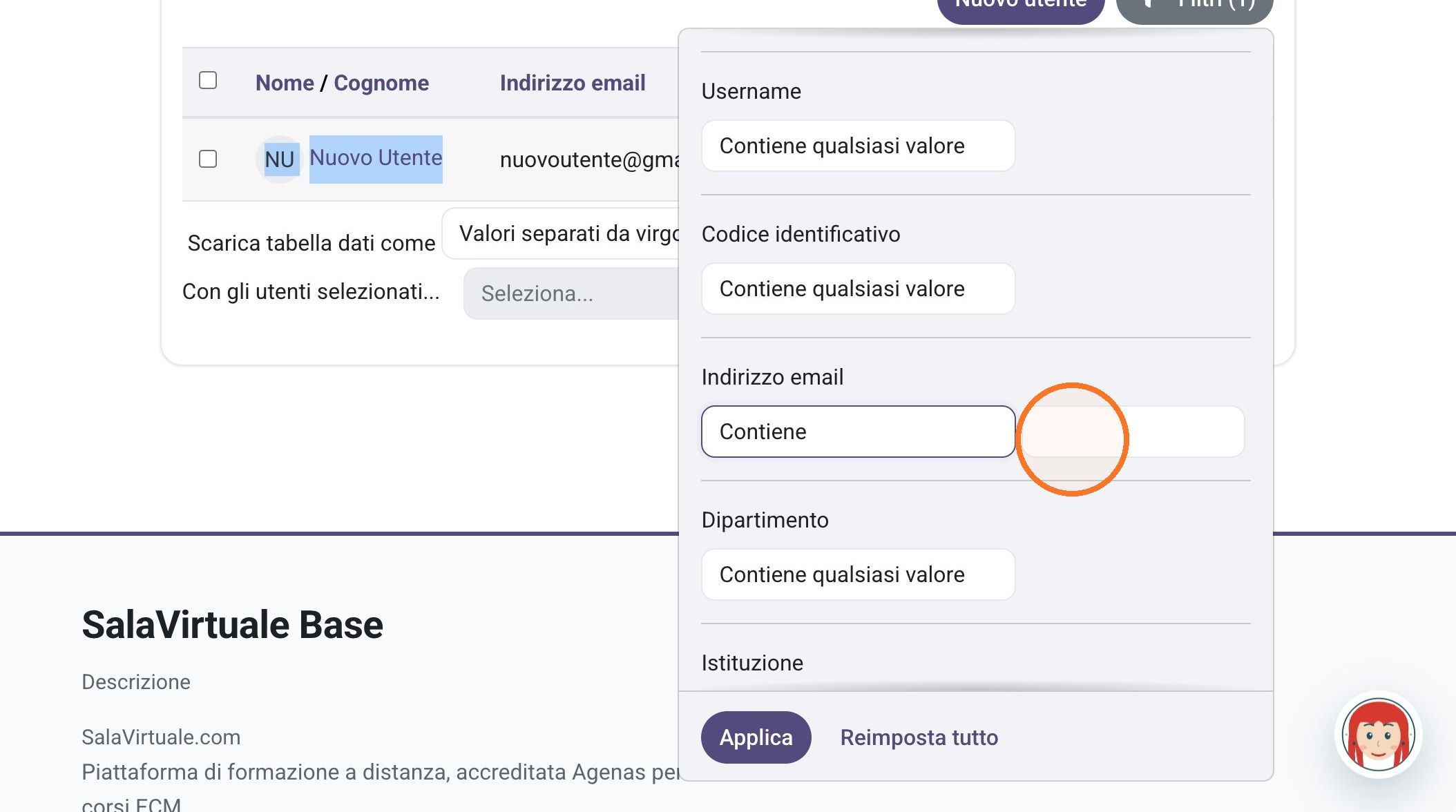Open the Nuovo Utente profile link
Viewport: 1456px width, 812px height.
(376, 158)
